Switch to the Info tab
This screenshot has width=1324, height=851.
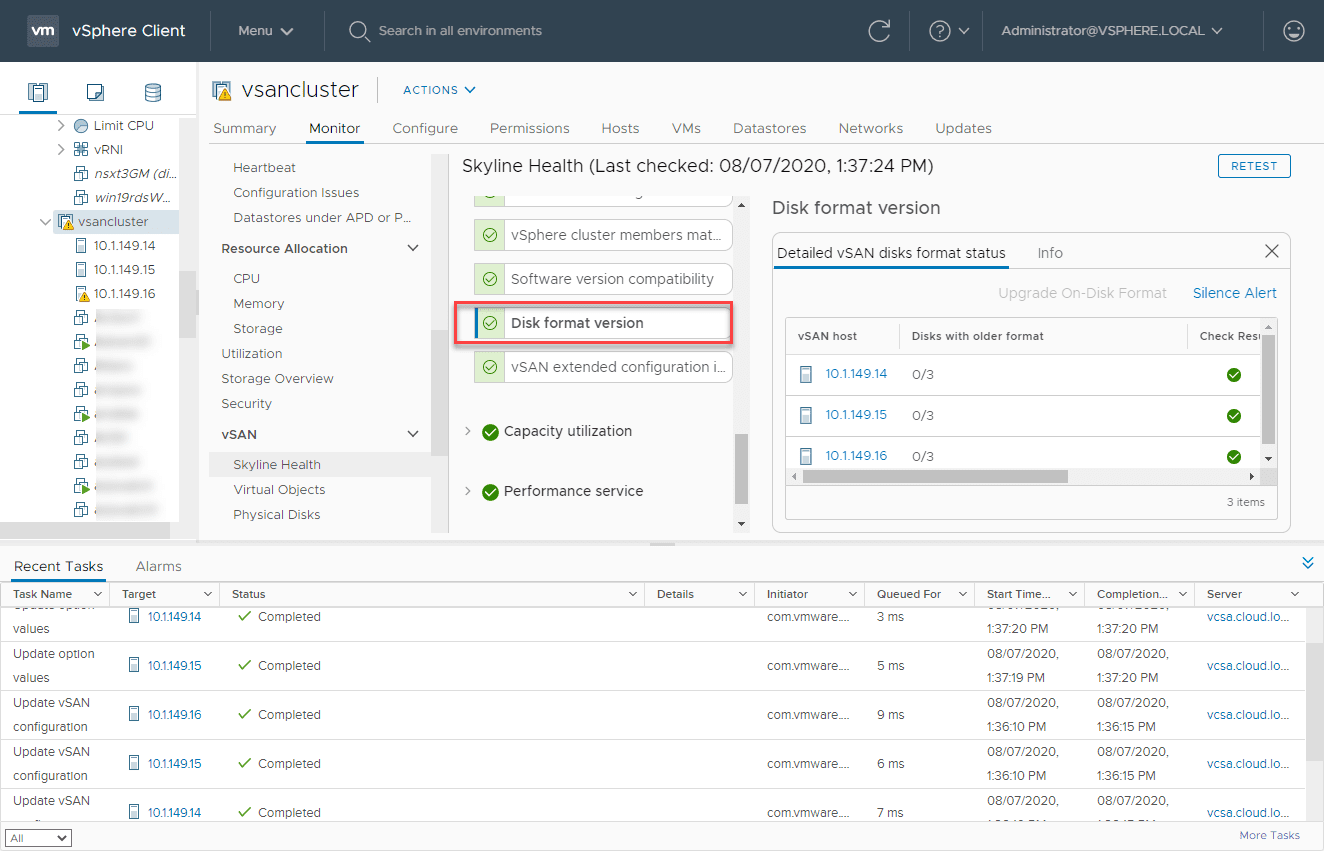pyautogui.click(x=1049, y=253)
